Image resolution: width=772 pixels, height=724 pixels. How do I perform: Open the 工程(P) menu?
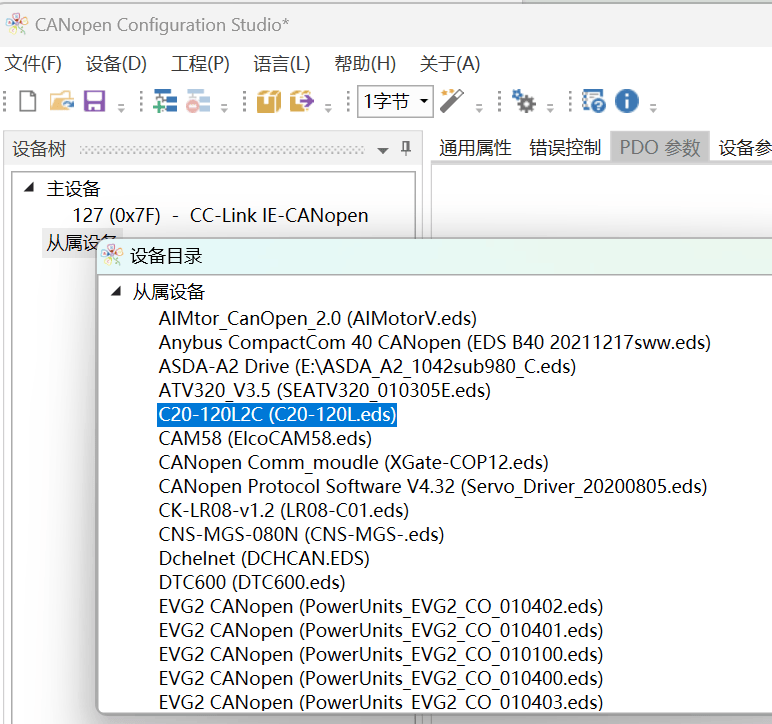pos(200,64)
